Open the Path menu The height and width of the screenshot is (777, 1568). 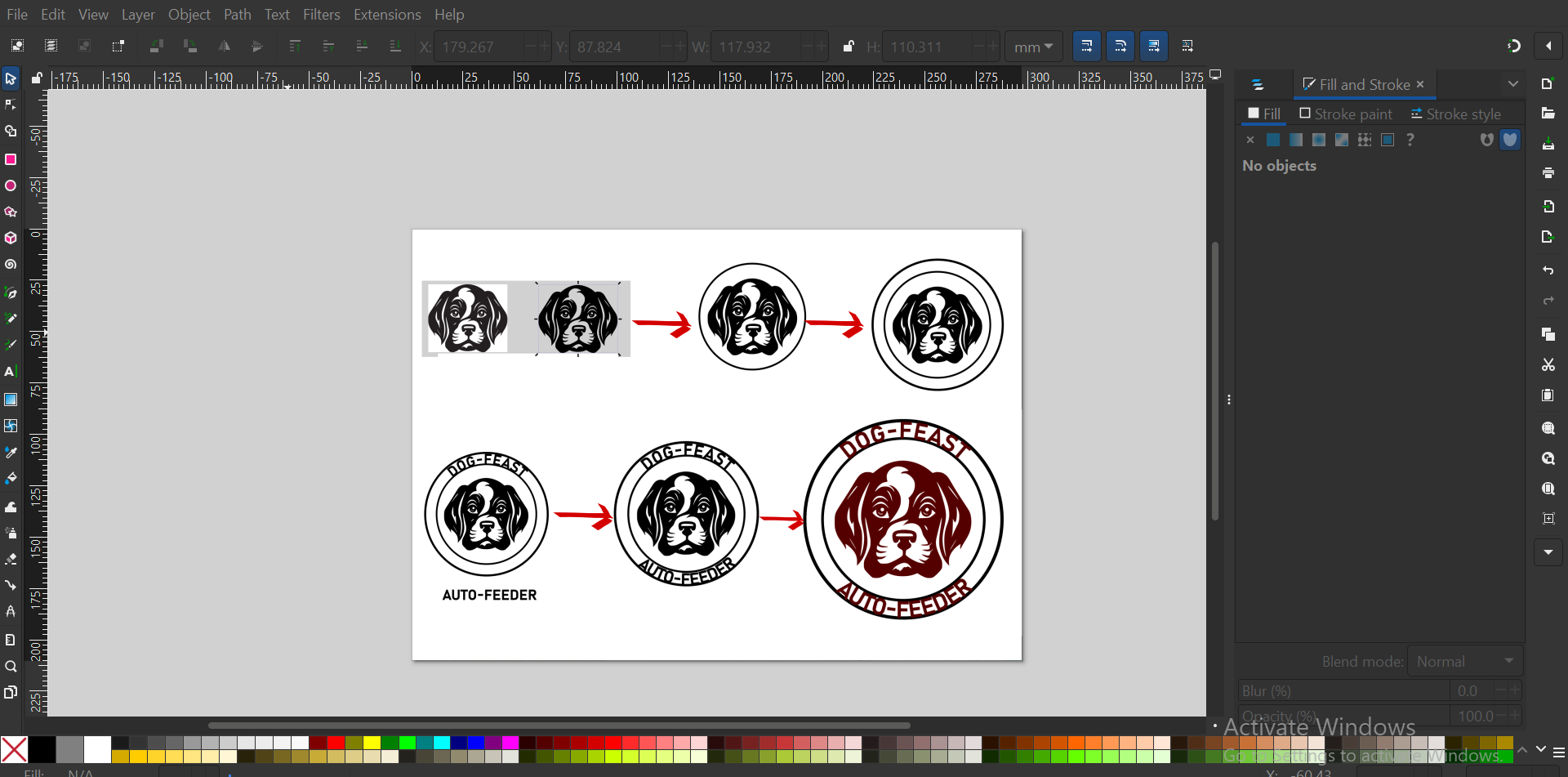coord(237,15)
